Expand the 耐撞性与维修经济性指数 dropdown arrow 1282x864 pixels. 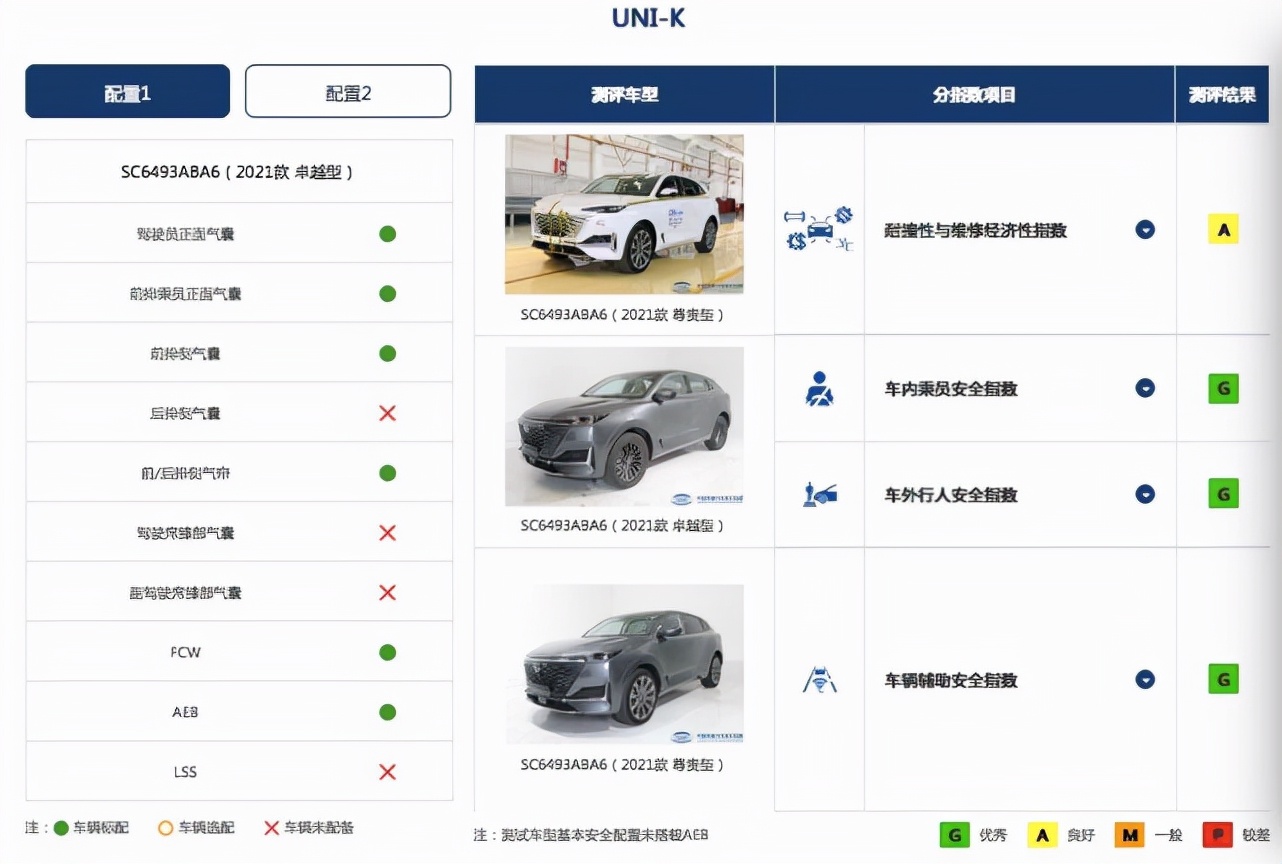click(x=1145, y=230)
